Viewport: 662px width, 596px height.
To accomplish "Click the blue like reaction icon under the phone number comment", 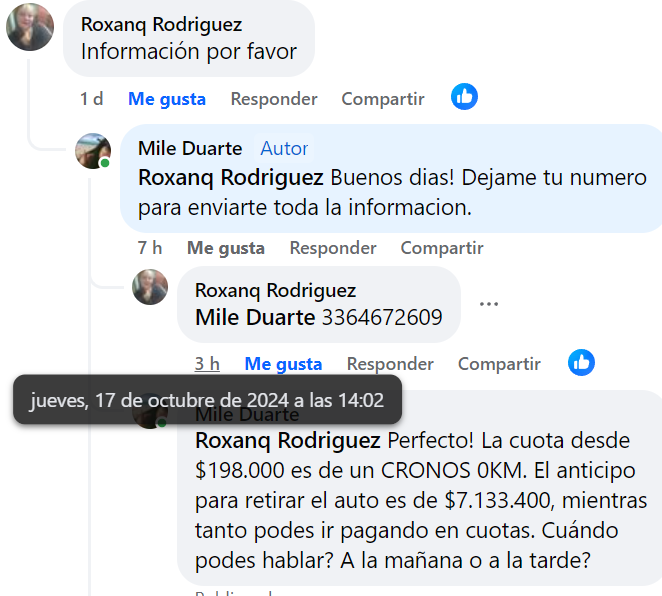I will 581,362.
